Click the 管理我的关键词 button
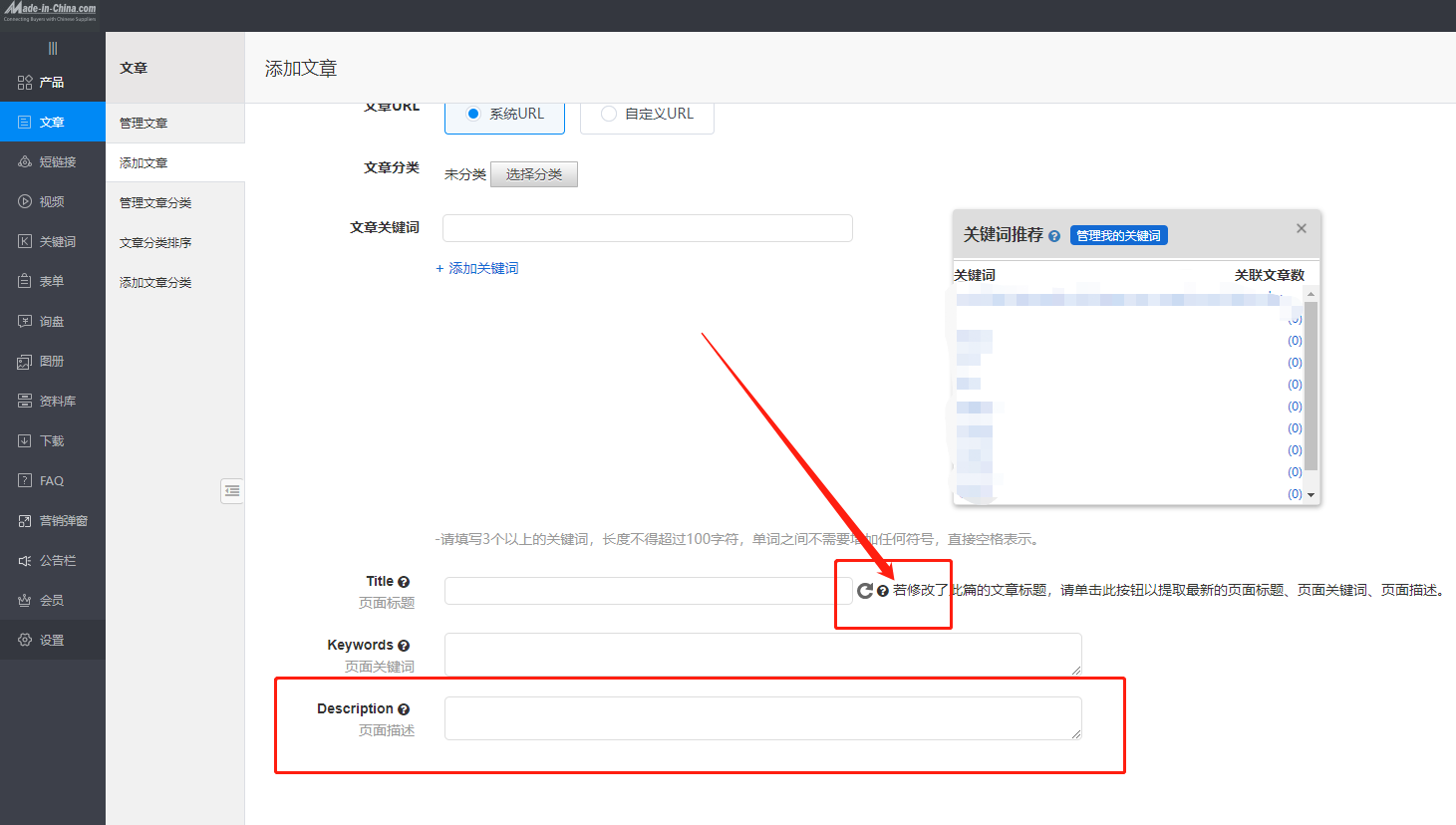 pos(1118,236)
